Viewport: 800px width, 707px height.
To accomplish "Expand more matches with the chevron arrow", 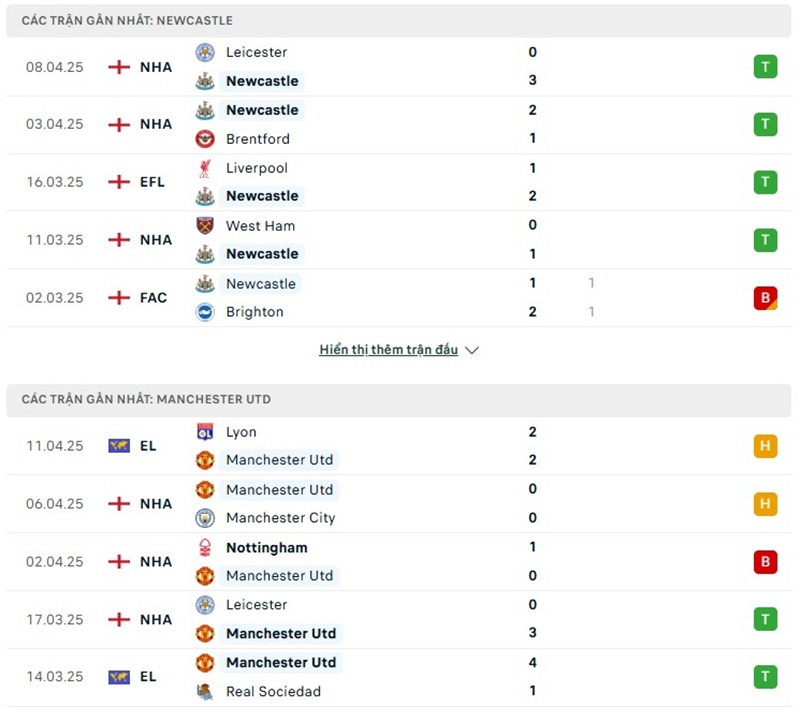I will pos(472,350).
